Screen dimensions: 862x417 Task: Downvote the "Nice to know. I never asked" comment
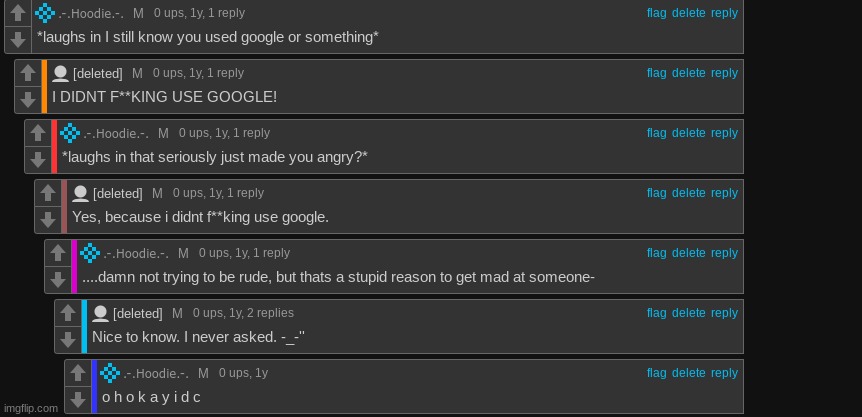pos(68,340)
